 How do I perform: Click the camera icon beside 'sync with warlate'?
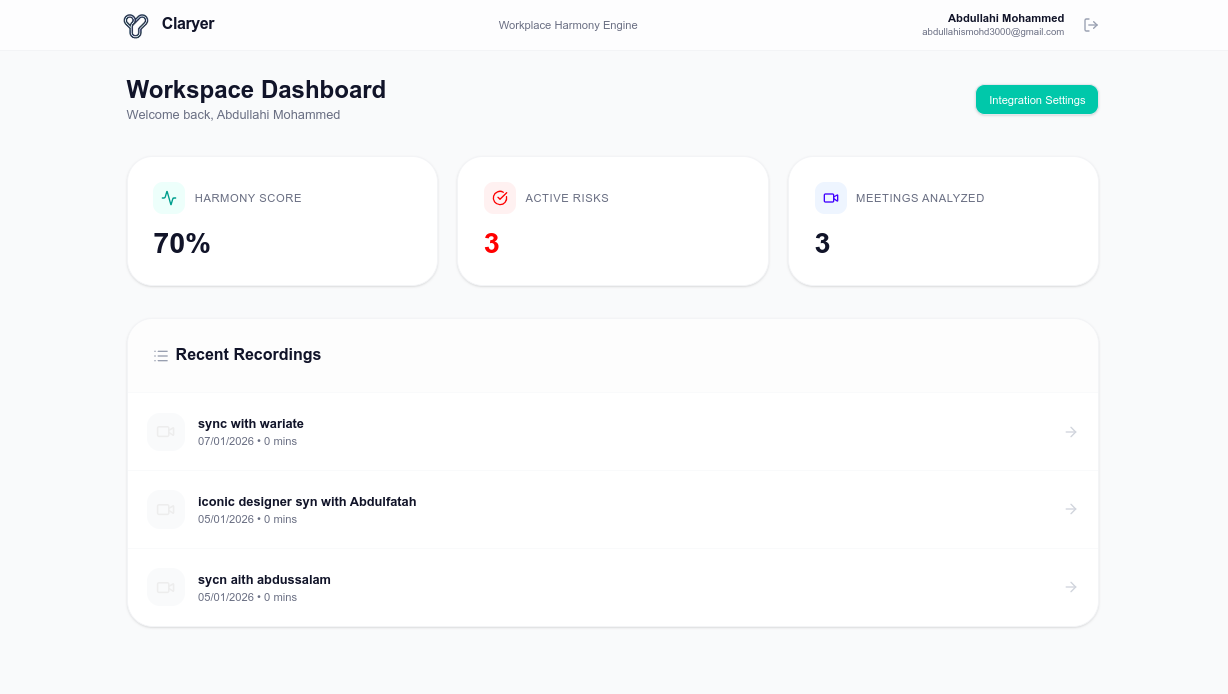pyautogui.click(x=165, y=431)
